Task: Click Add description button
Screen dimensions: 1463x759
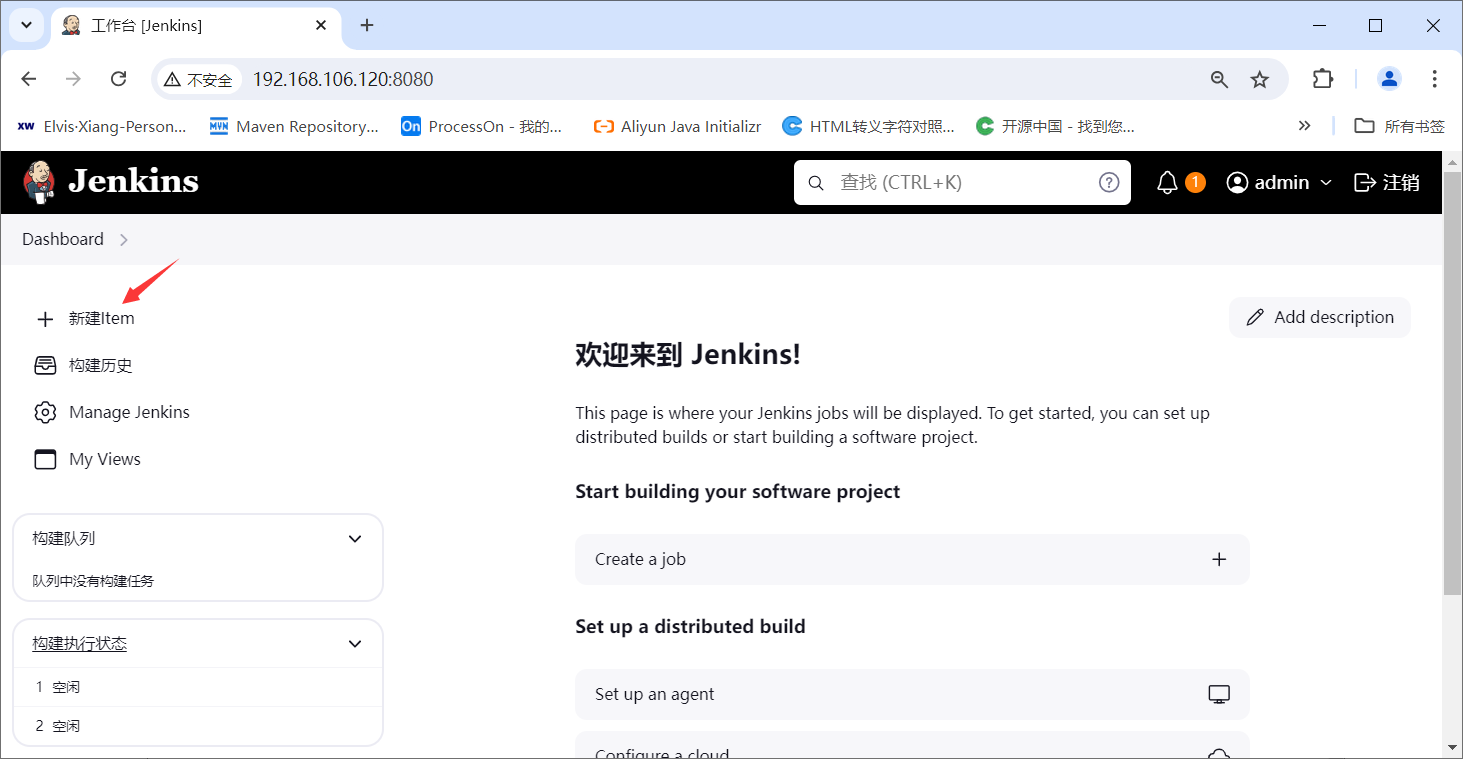Action: 1320,317
